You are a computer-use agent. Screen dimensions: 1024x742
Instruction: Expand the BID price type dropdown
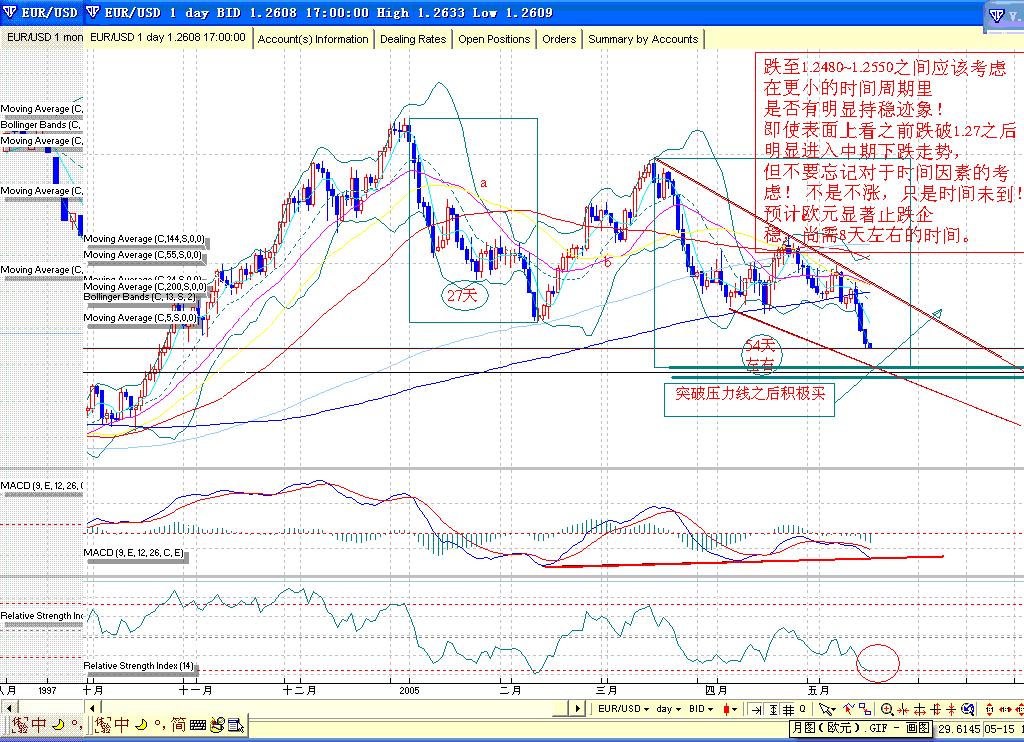click(701, 709)
